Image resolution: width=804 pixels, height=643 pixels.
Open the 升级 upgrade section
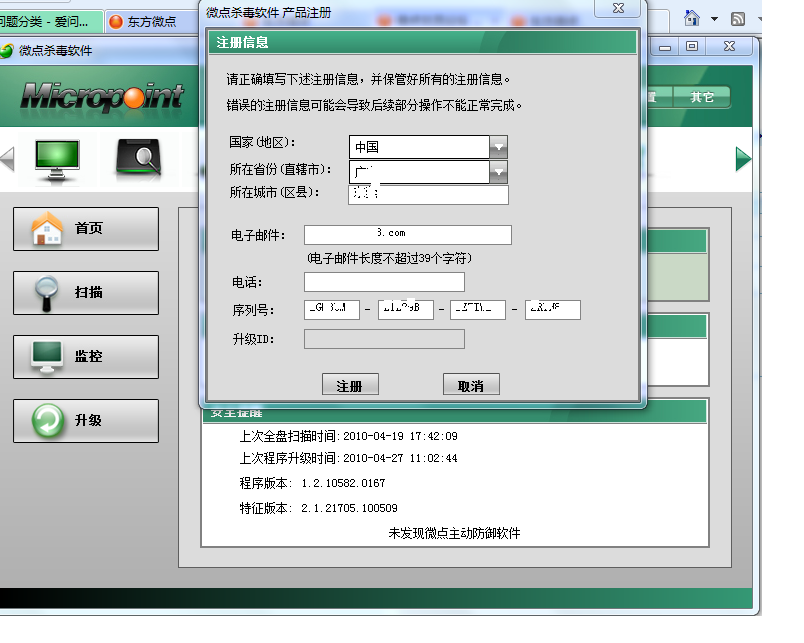click(x=86, y=421)
